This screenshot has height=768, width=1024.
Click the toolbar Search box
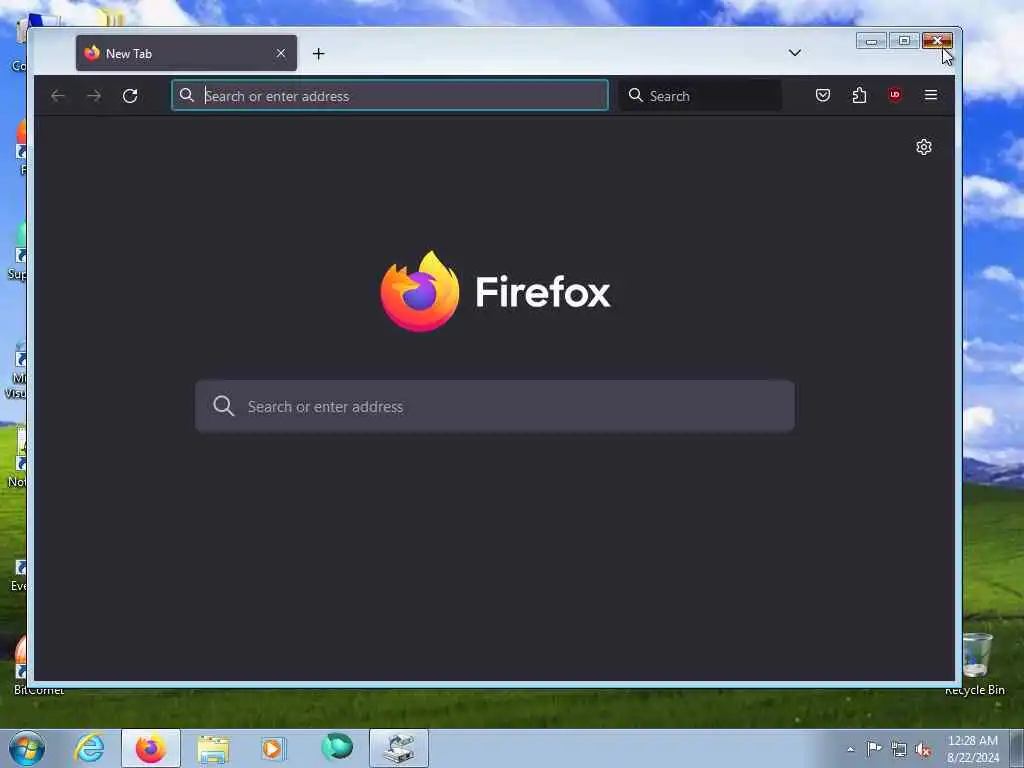click(x=700, y=95)
